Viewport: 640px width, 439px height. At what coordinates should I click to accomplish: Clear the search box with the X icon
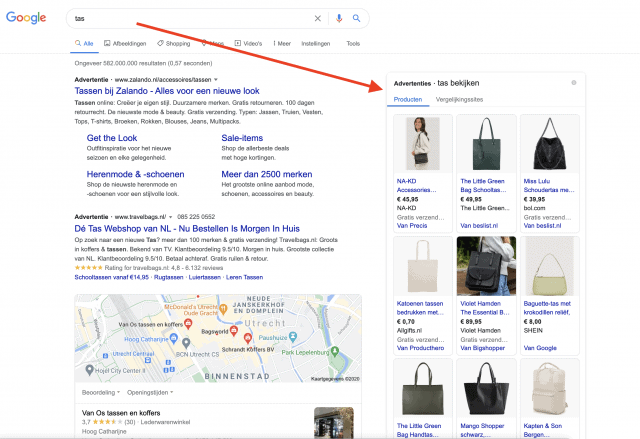[x=318, y=18]
